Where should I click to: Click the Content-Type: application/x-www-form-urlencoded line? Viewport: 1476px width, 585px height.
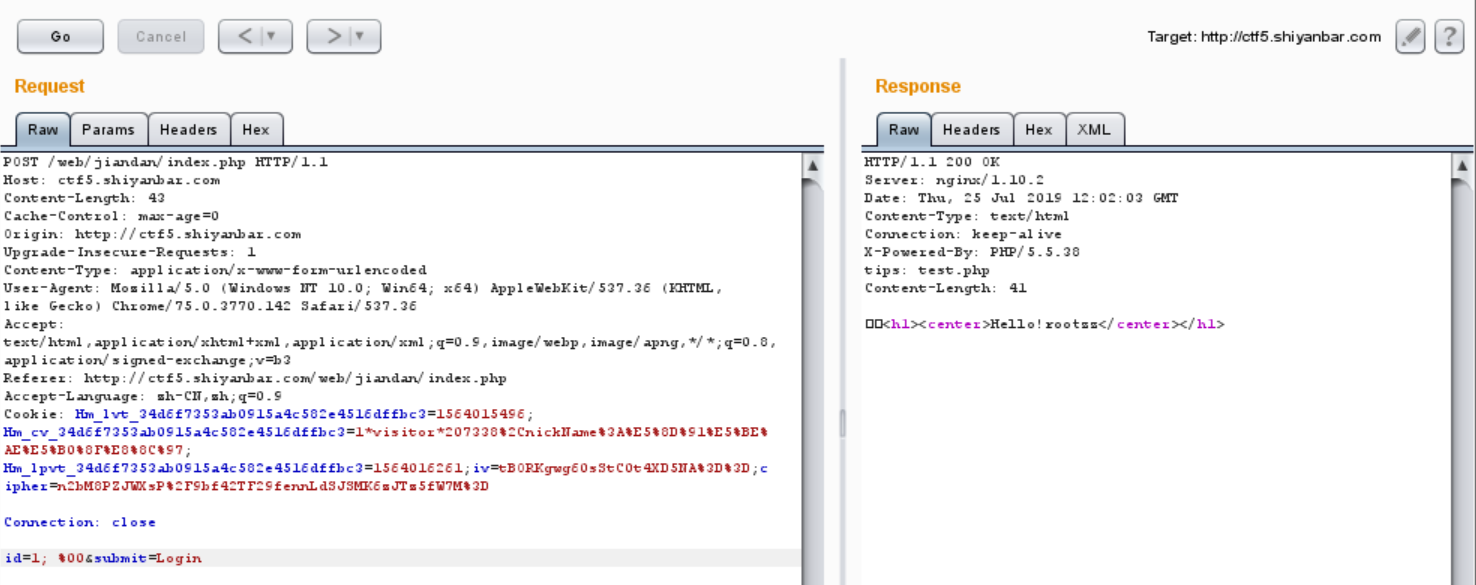pyautogui.click(x=215, y=270)
